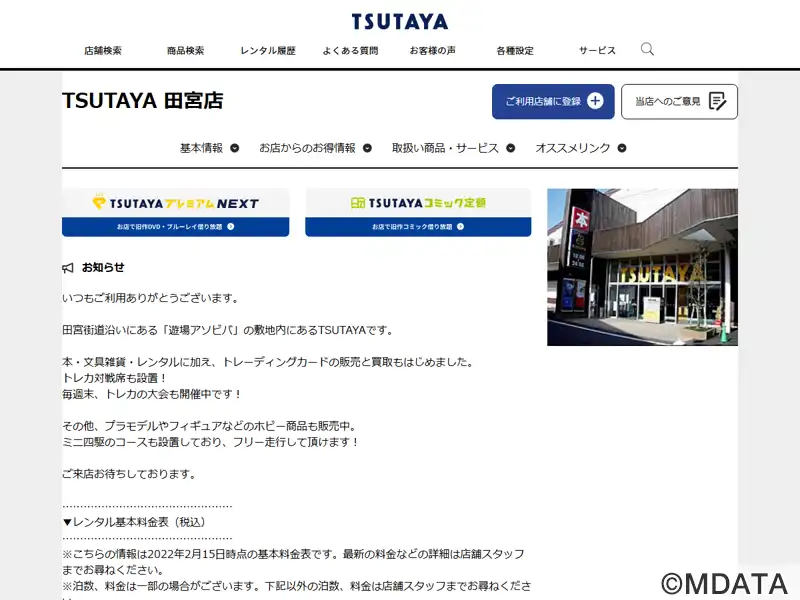The height and width of the screenshot is (600, 800).
Task: Click arrow icon on コミック定額 banner
Action: 474,227
